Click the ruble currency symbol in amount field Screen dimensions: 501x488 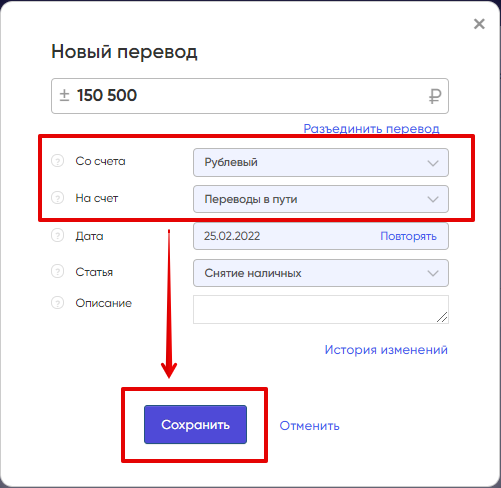[435, 97]
